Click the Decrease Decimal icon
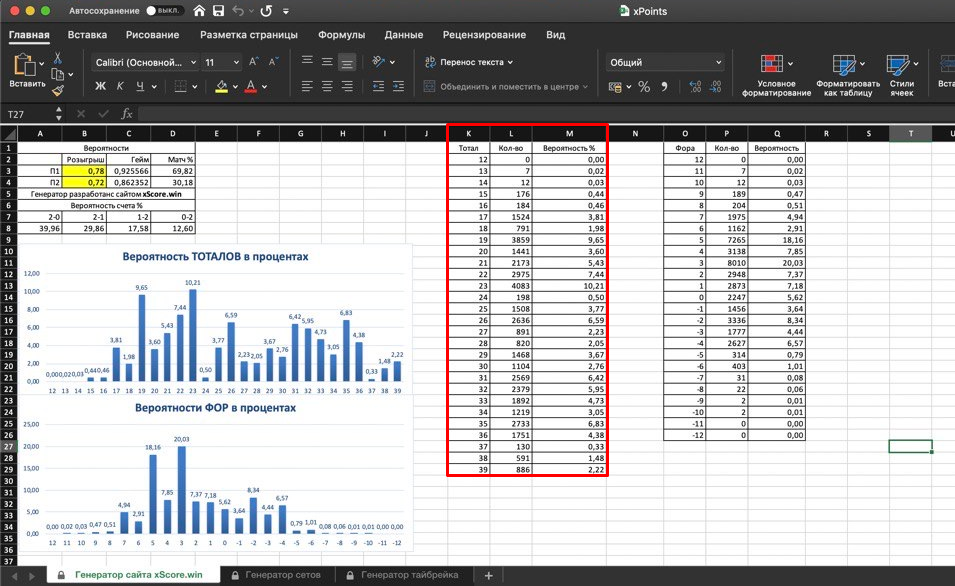This screenshot has height=586, width=955. (716, 86)
